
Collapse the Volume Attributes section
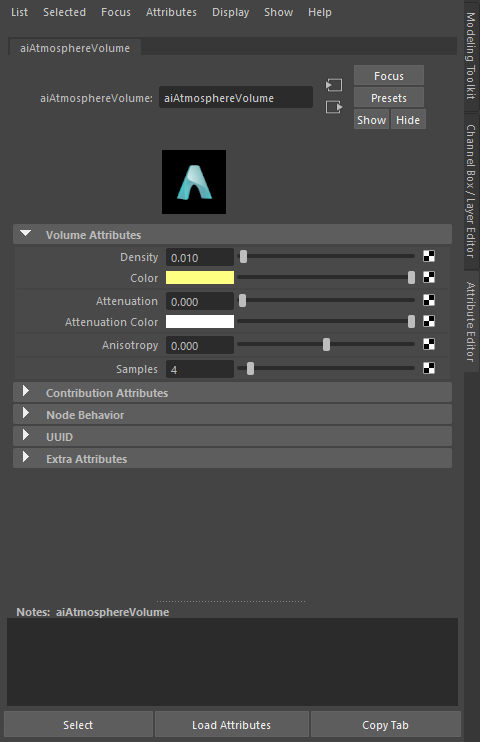(x=26, y=234)
